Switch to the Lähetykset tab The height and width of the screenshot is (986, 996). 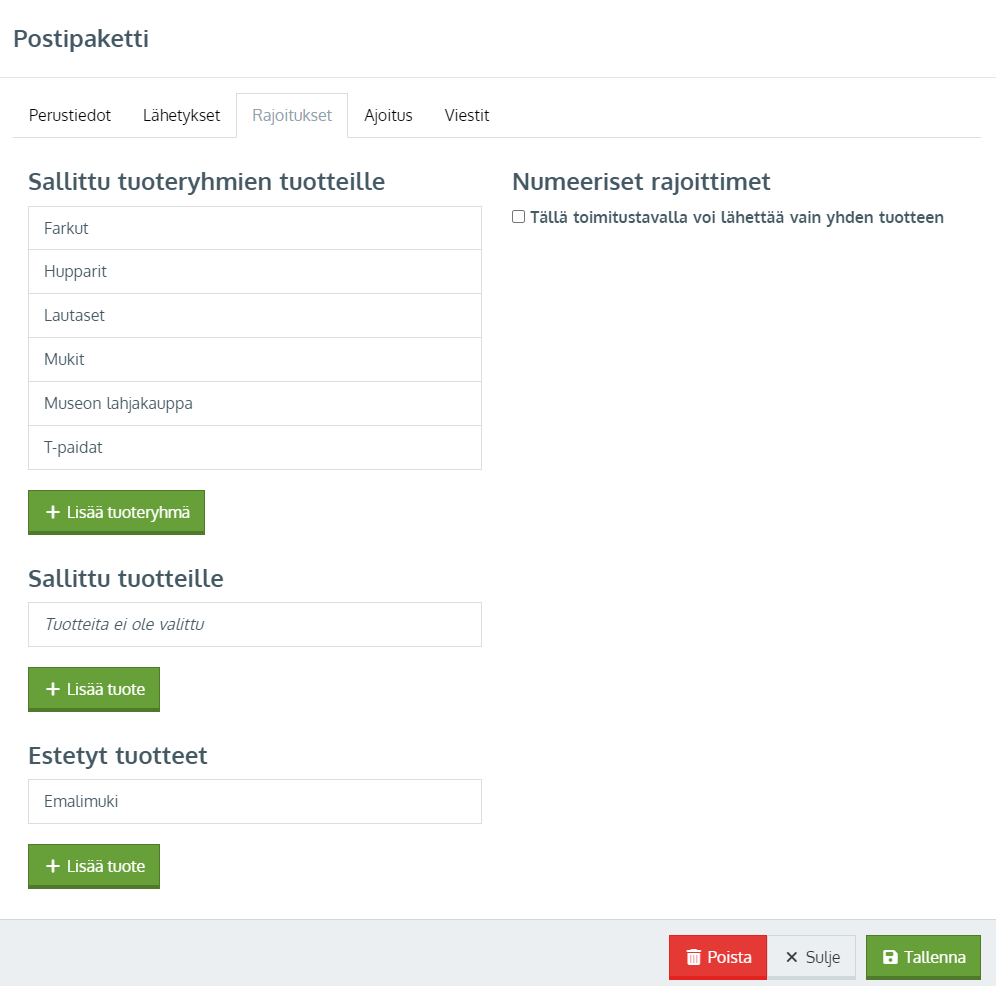coord(181,116)
